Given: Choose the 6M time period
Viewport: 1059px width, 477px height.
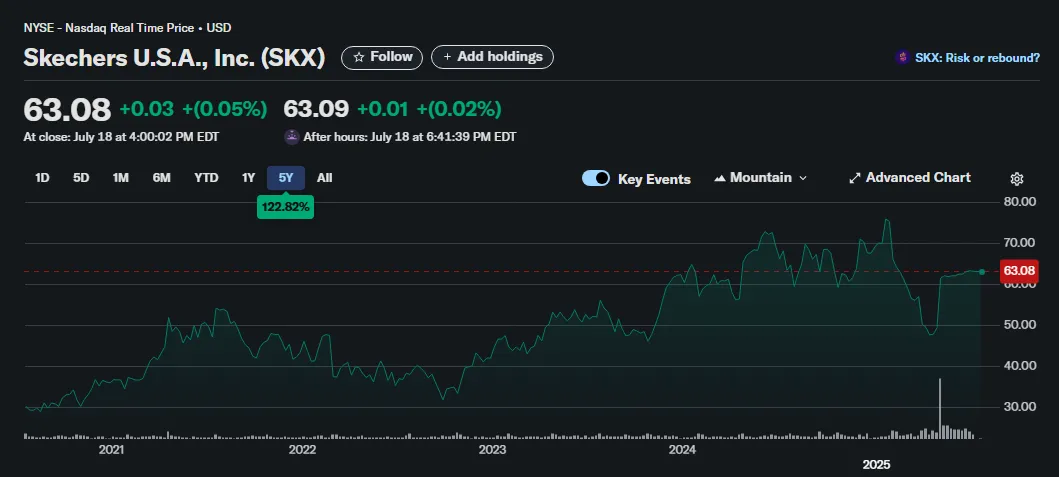Looking at the screenshot, I should pos(161,178).
